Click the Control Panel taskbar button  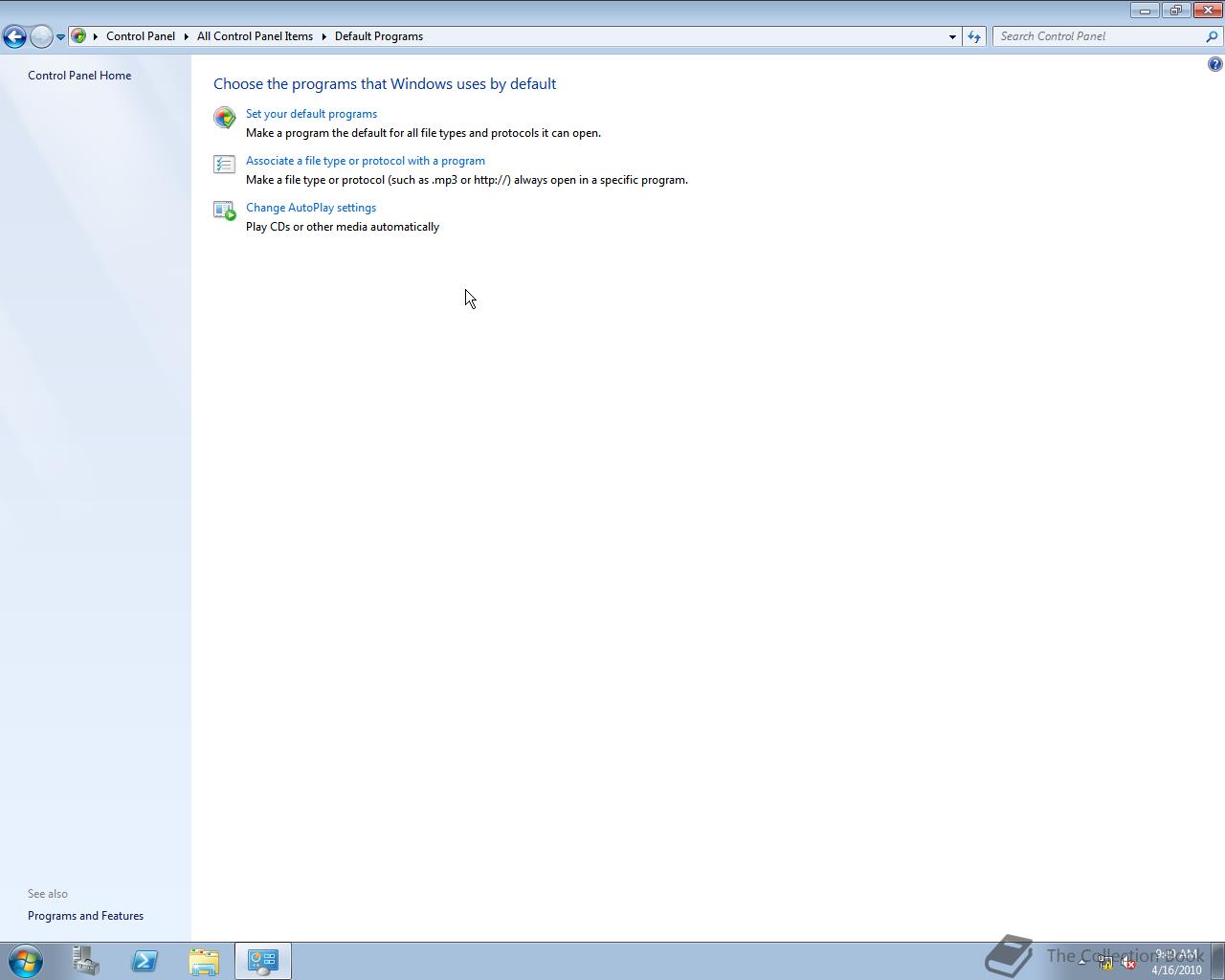coord(263,961)
